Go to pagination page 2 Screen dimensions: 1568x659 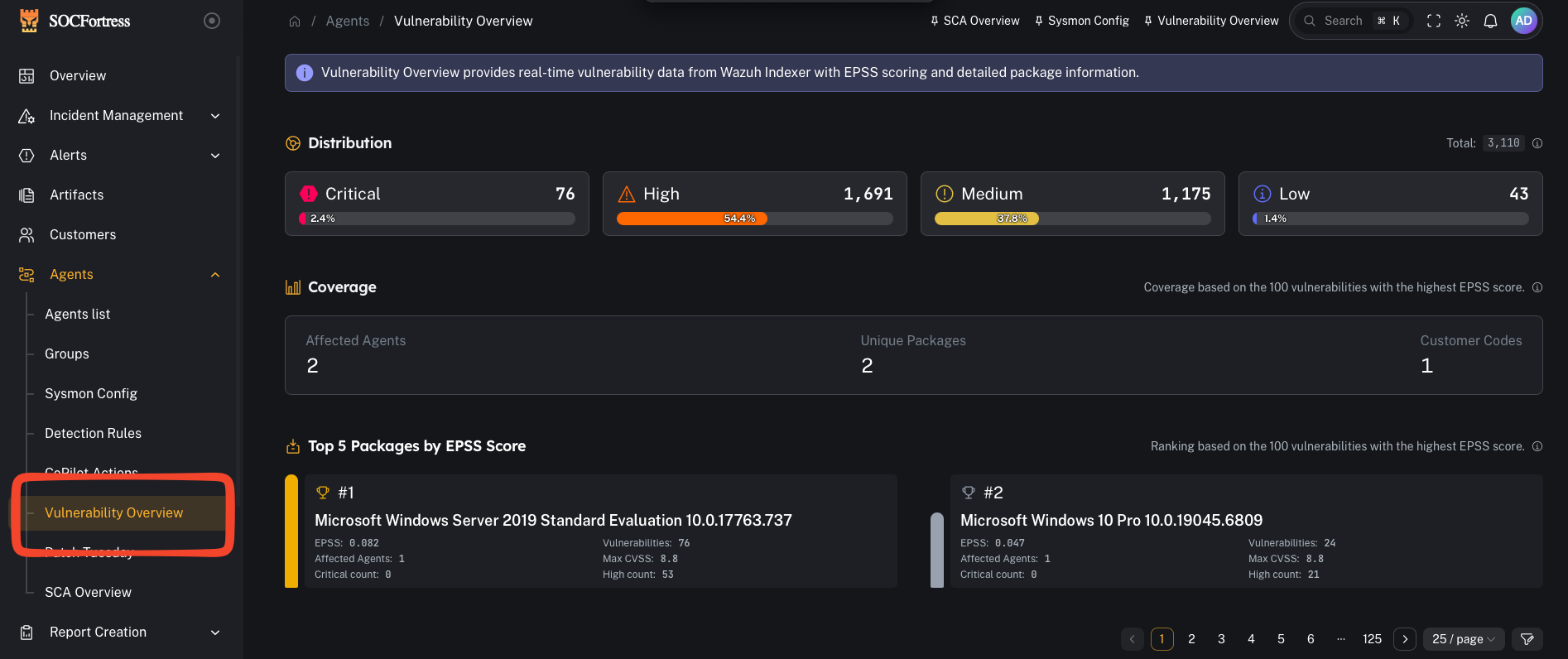click(x=1191, y=639)
